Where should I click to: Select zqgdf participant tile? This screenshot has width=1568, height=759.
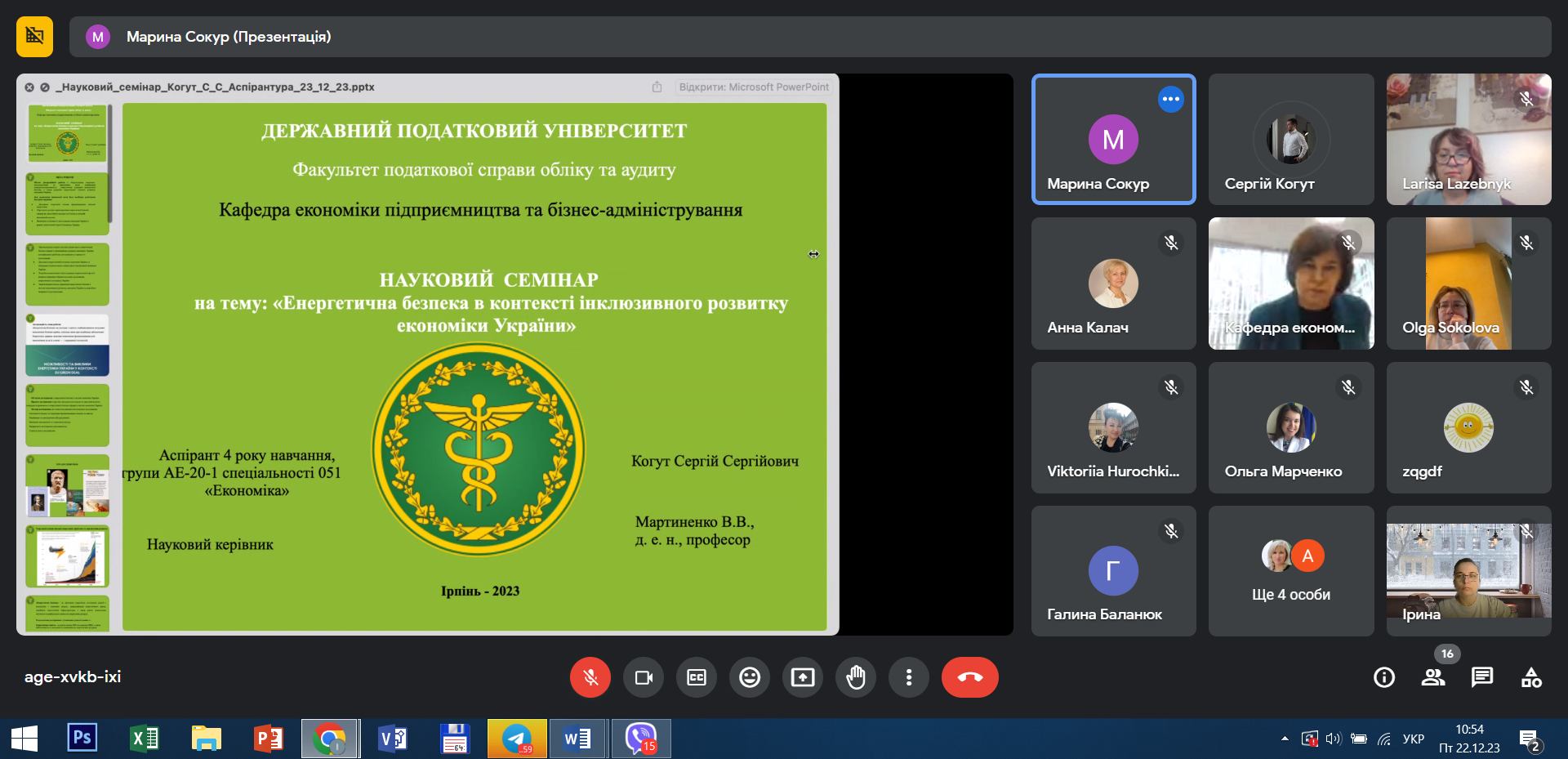point(1468,427)
